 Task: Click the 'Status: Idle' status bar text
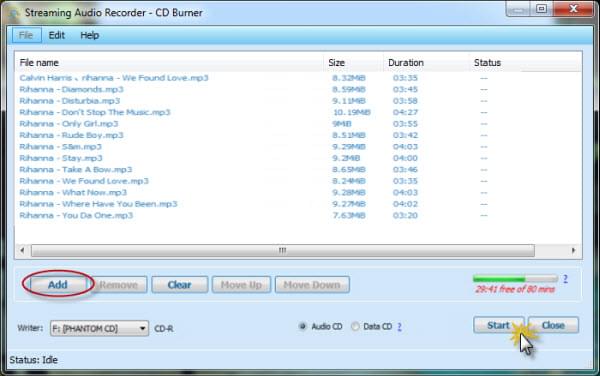point(34,360)
